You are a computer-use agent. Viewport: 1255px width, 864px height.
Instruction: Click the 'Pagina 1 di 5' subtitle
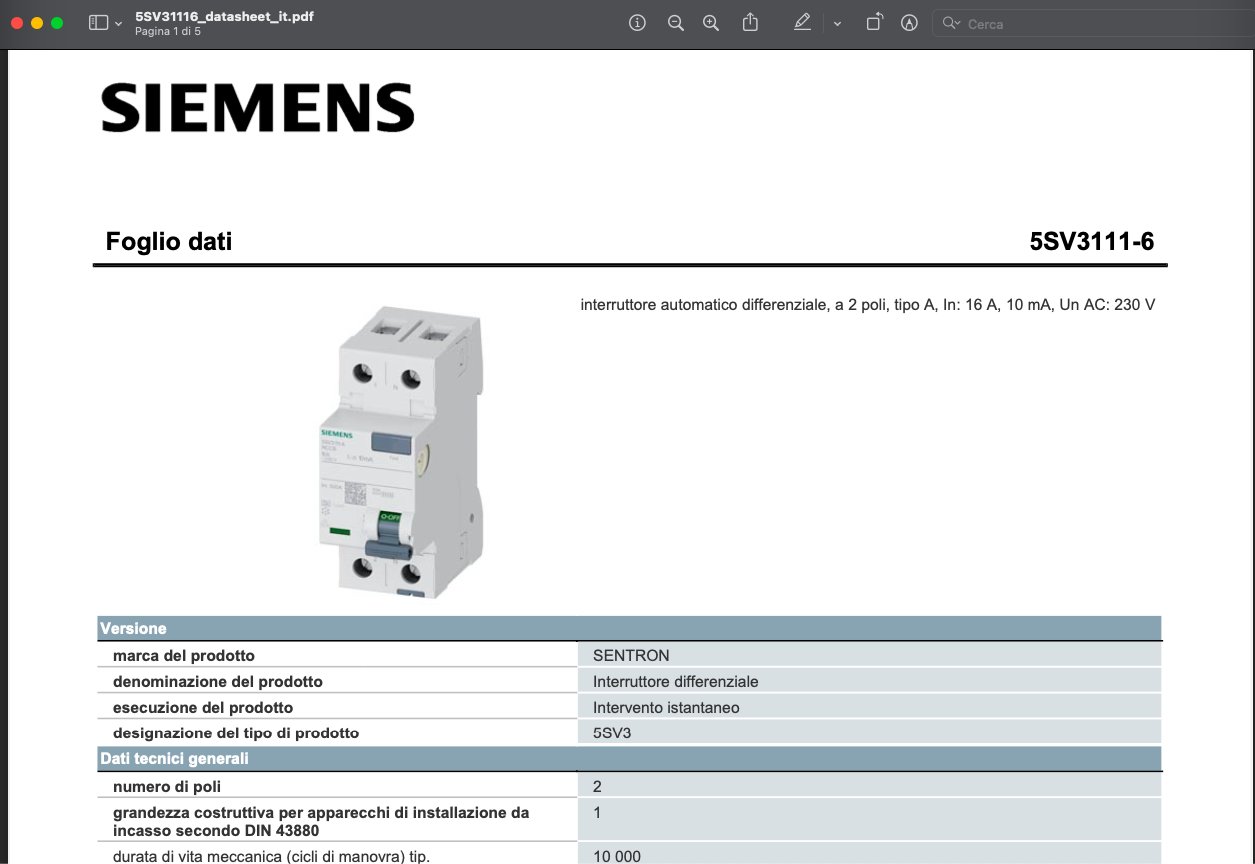[168, 32]
